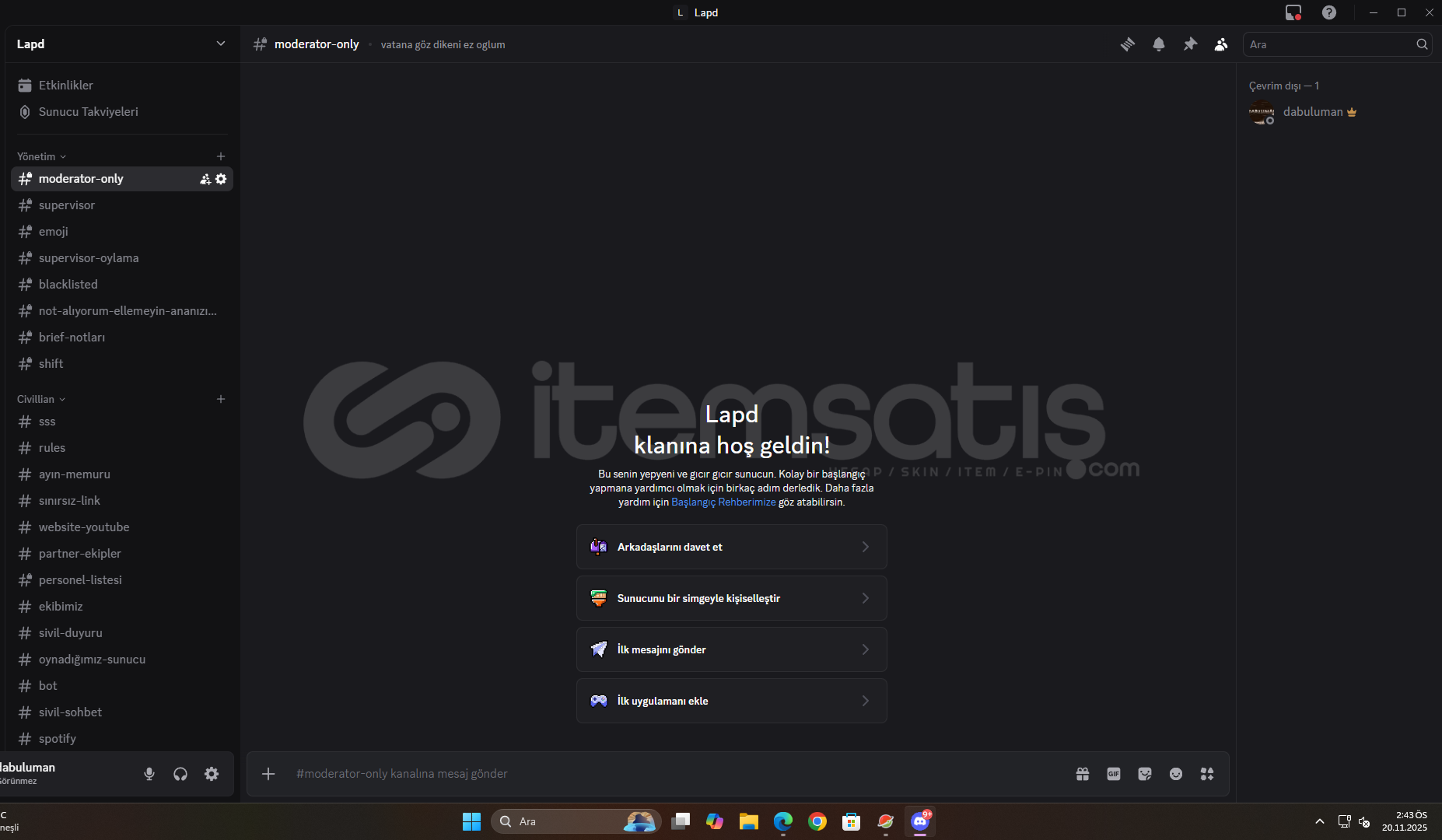Open the Threads icon in channel header

(1128, 44)
